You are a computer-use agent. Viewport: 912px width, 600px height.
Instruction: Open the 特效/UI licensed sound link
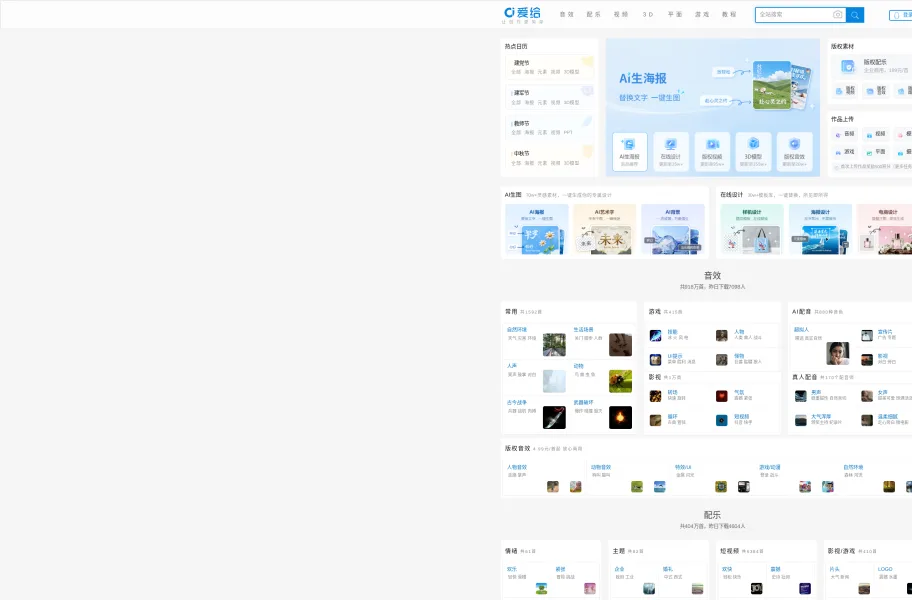tap(683, 467)
